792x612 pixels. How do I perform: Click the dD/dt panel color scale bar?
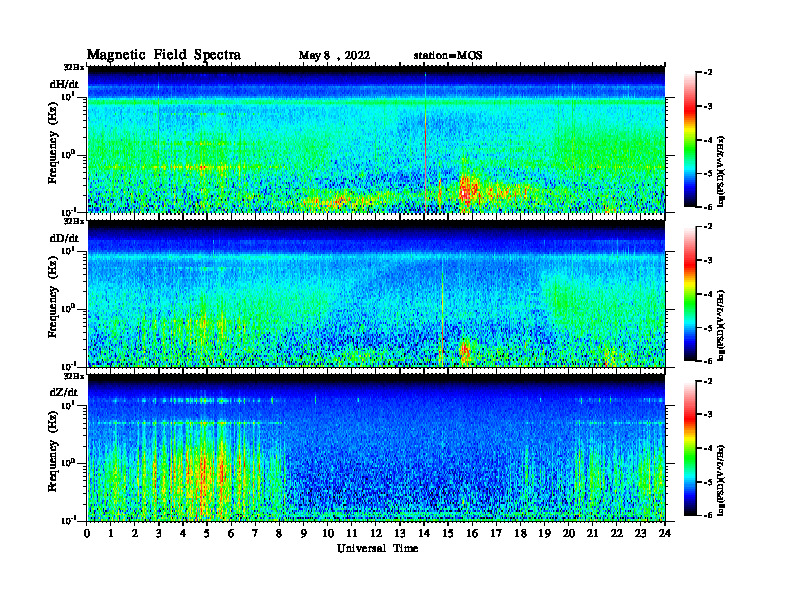(x=690, y=294)
